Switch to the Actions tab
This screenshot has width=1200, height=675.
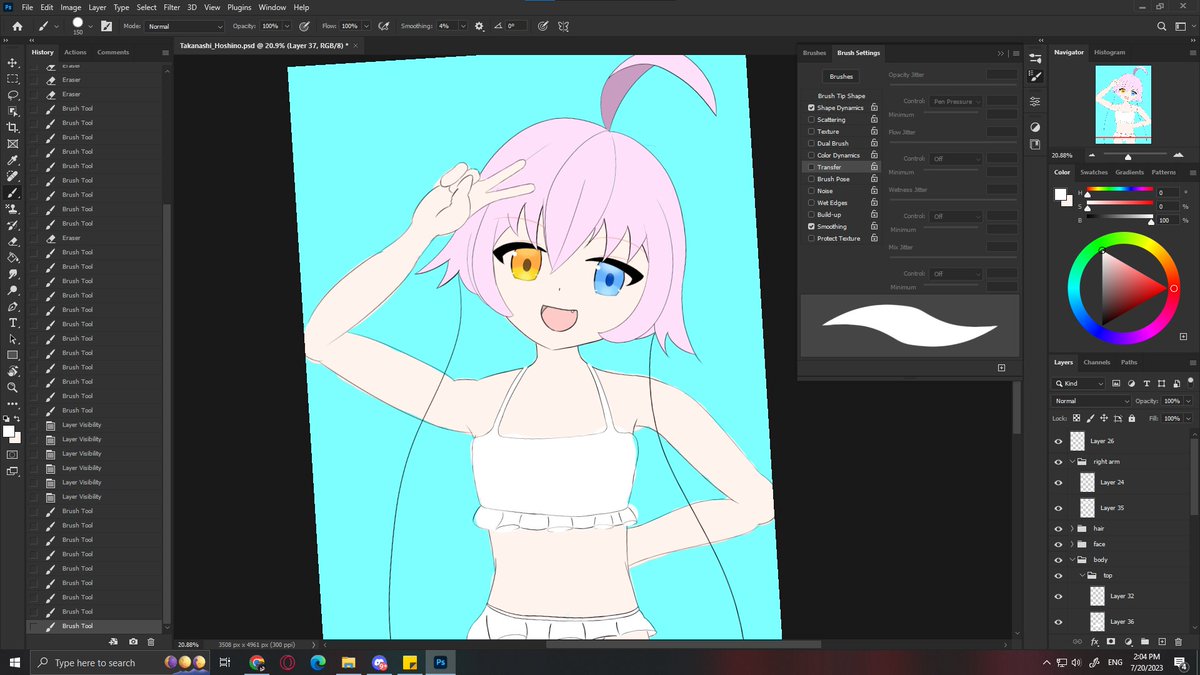[75, 52]
